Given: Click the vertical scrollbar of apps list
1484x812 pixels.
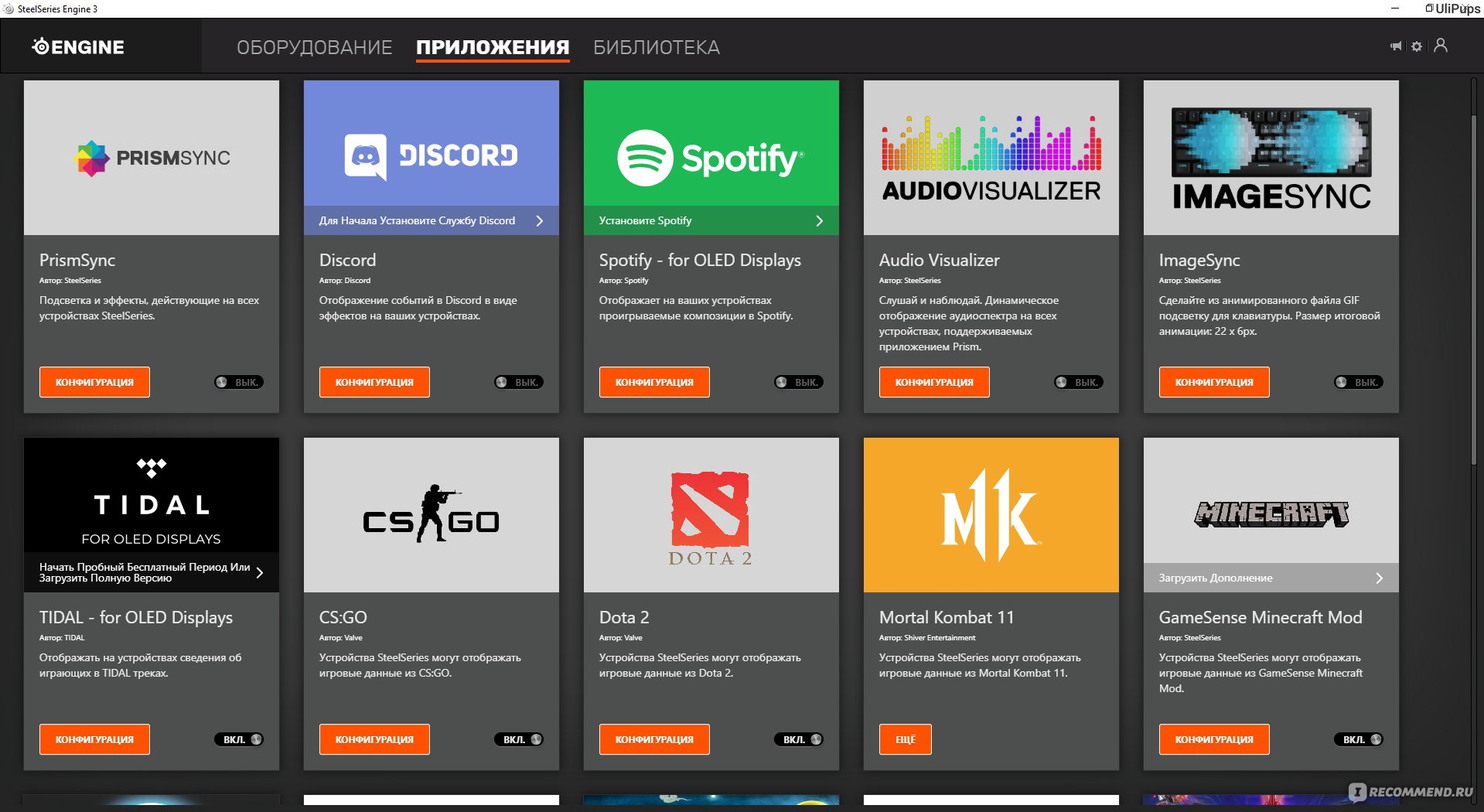Looking at the screenshot, I should [1473, 290].
